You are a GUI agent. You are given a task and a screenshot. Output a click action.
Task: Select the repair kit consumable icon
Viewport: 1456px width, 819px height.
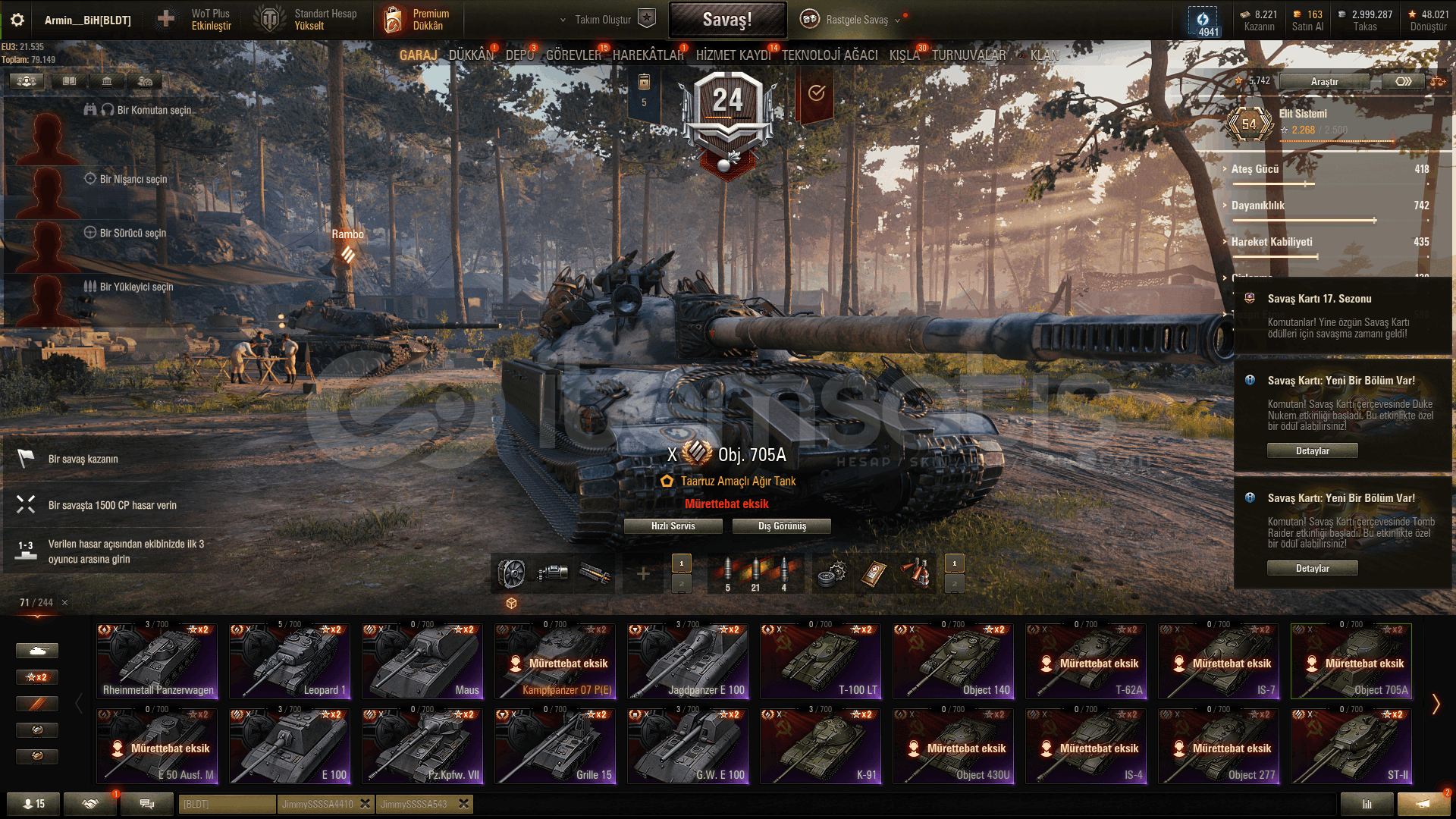832,573
